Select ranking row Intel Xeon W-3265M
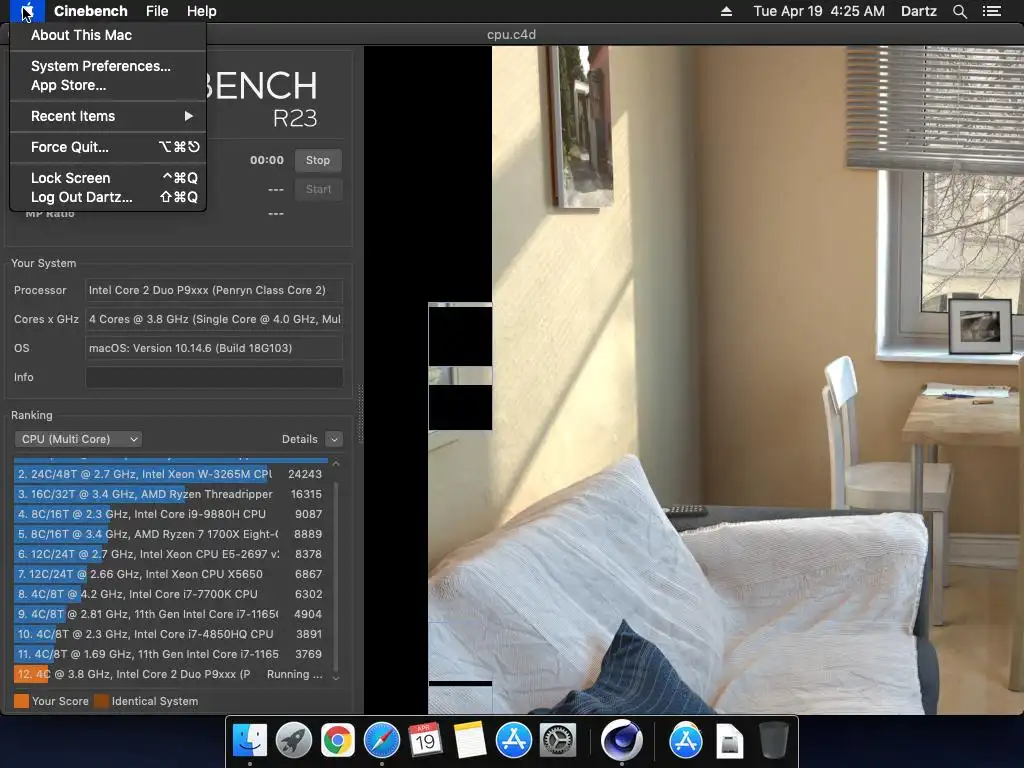Image resolution: width=1024 pixels, height=768 pixels. pos(169,474)
